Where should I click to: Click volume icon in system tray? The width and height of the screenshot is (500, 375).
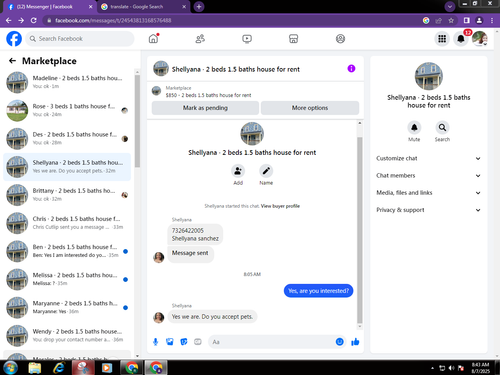point(452,368)
